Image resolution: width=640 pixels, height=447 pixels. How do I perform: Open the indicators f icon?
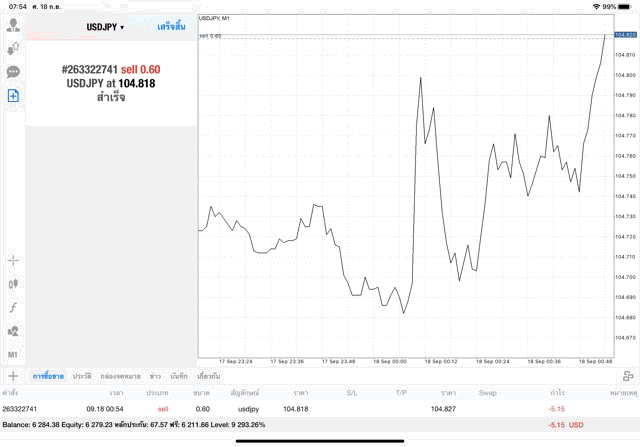(x=13, y=307)
